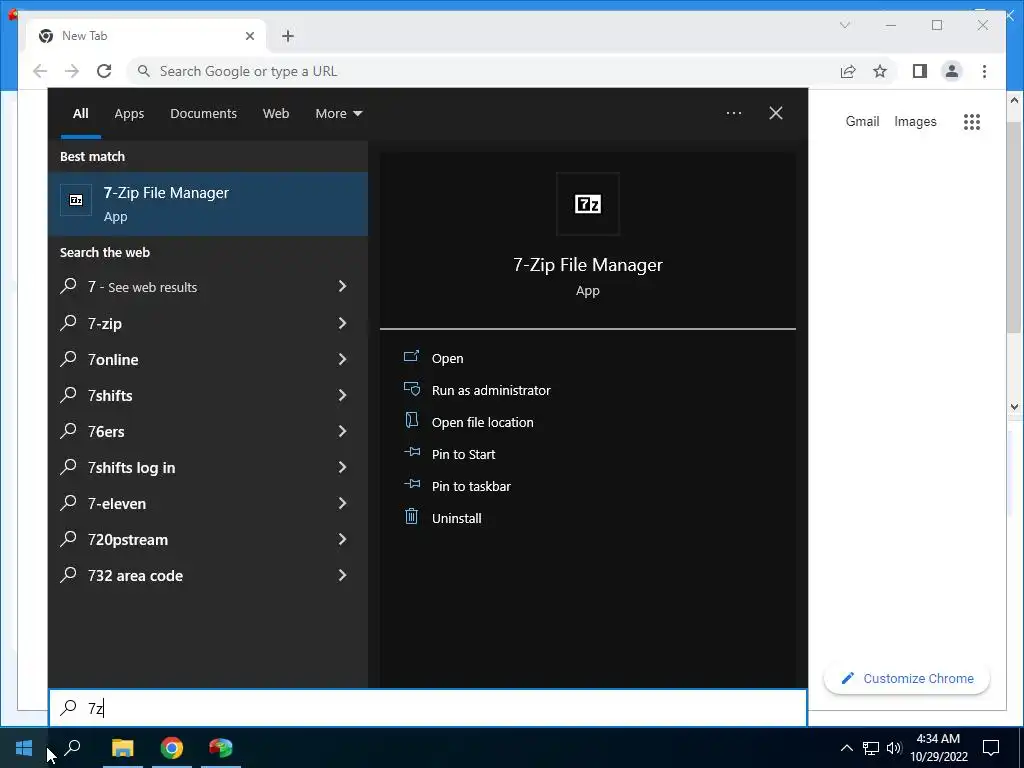Click the colorful app icon right of Chrome on the taskbar
Image resolution: width=1024 pixels, height=768 pixels.
click(x=221, y=748)
